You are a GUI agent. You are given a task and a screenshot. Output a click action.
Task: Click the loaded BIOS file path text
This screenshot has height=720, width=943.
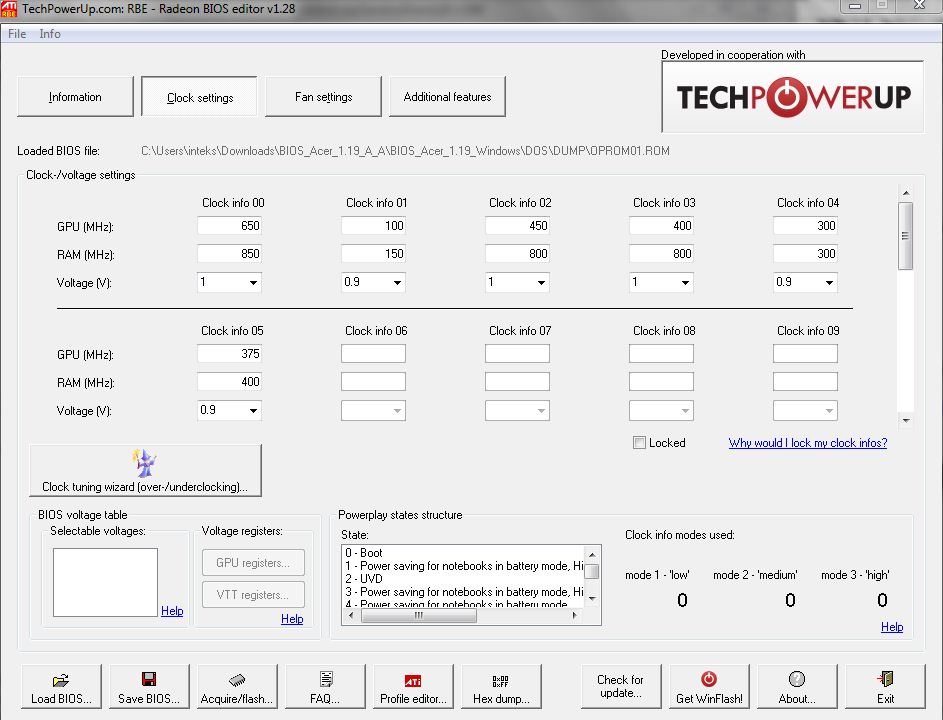(x=405, y=151)
